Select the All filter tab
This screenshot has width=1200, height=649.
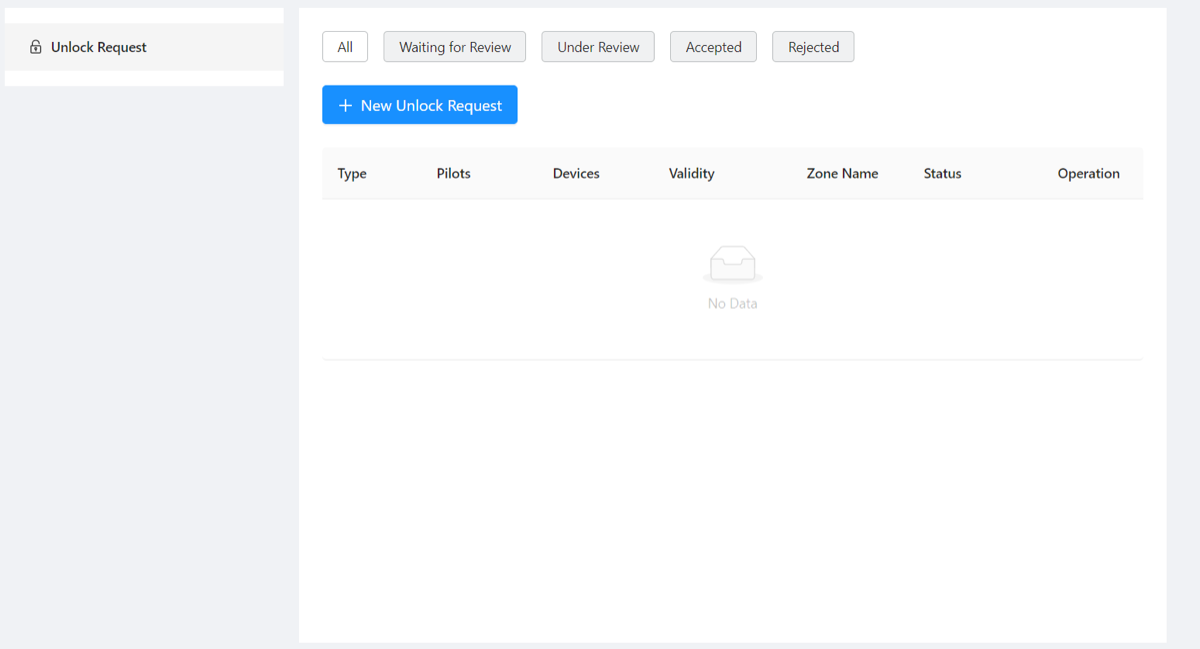[344, 46]
